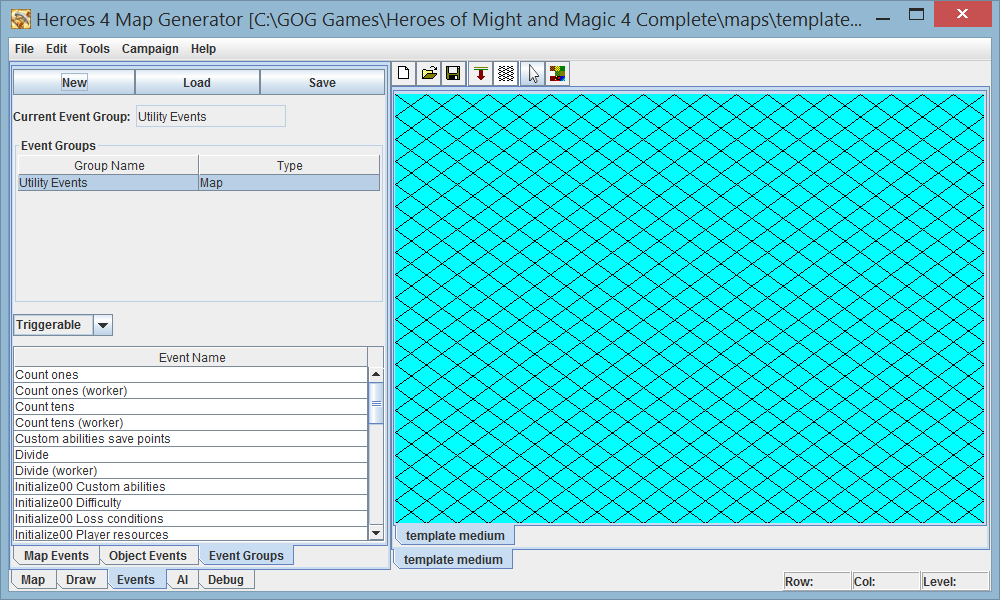Open the Campaign menu
Screen dimensions: 1000x600
[150, 48]
